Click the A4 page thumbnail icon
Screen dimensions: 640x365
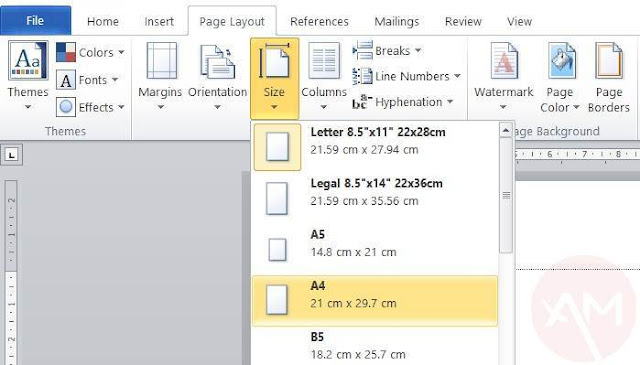click(x=277, y=300)
